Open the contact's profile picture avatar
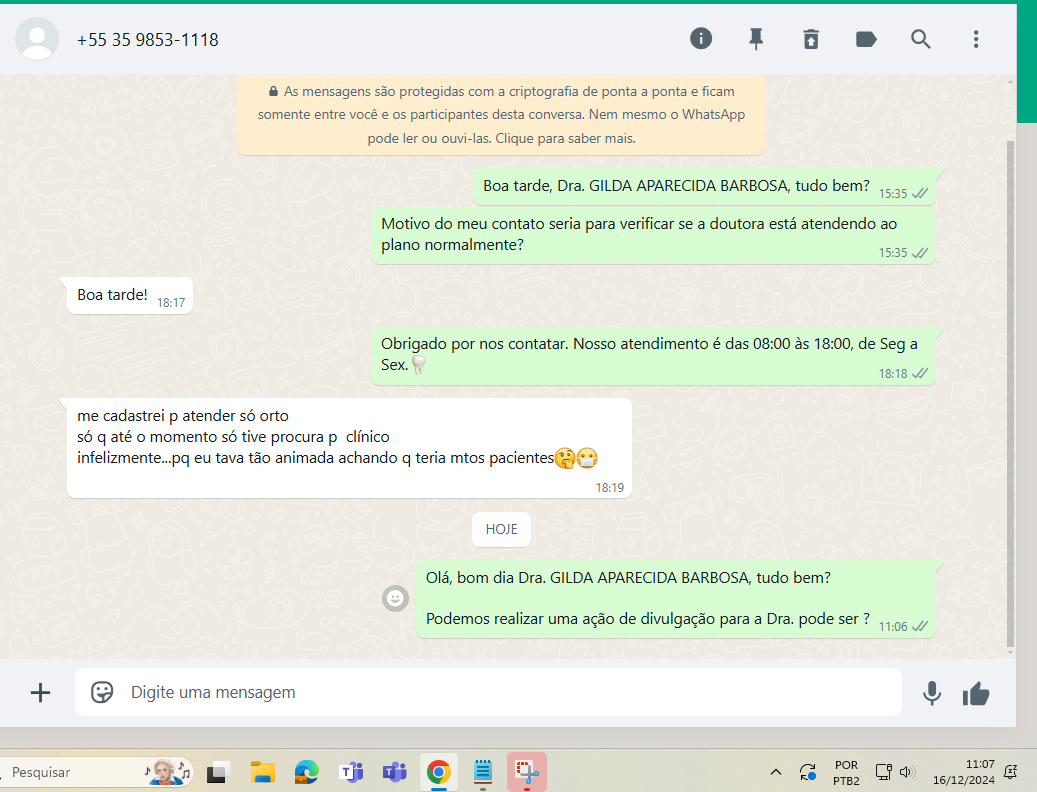This screenshot has height=792, width=1037. coord(37,39)
